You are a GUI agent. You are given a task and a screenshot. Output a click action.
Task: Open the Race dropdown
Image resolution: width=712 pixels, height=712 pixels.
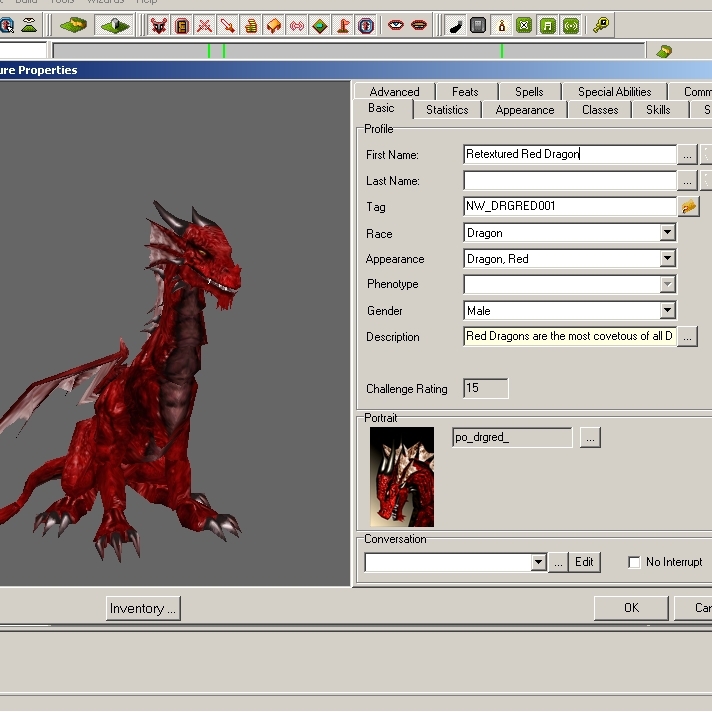pos(667,233)
